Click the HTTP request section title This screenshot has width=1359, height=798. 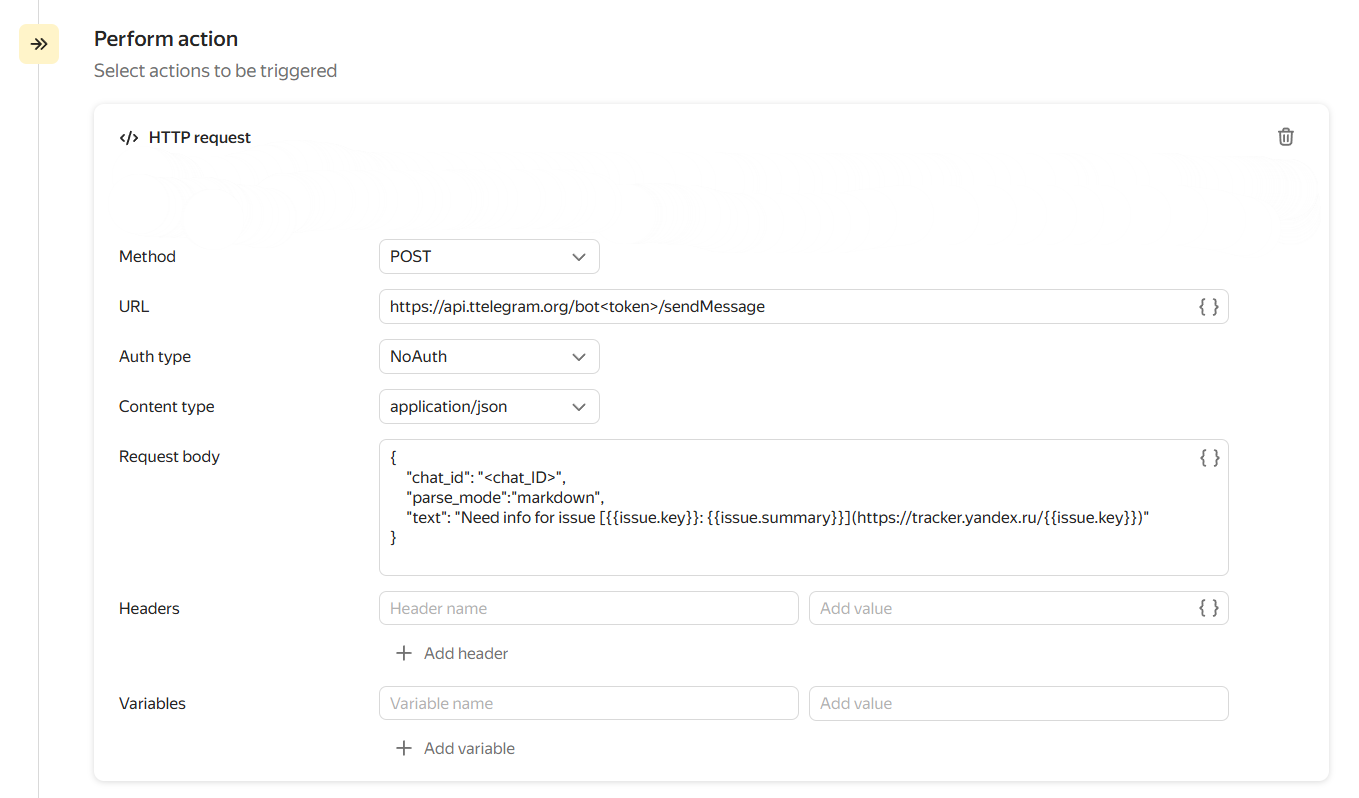200,138
